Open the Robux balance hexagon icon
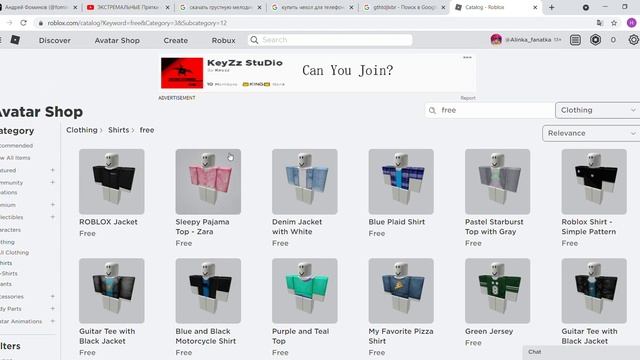This screenshot has height=360, width=640. point(596,40)
